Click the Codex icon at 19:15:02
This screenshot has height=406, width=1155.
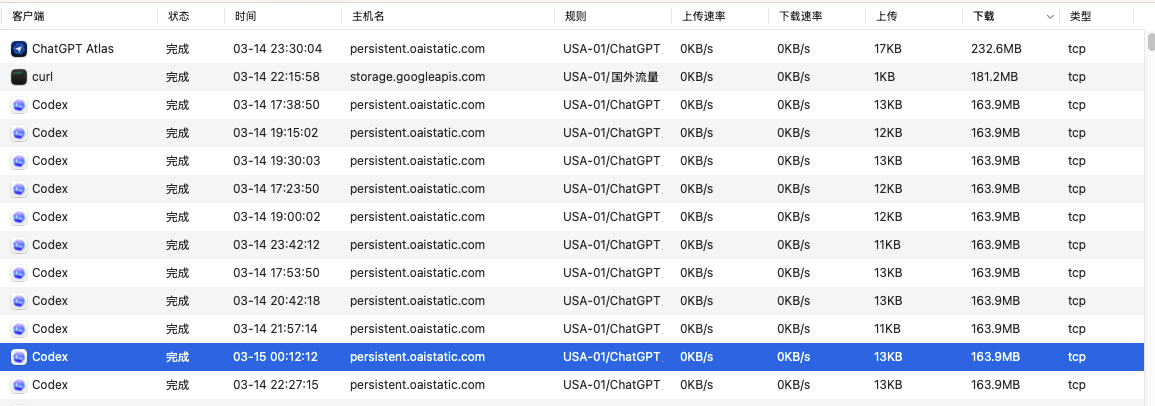19,132
